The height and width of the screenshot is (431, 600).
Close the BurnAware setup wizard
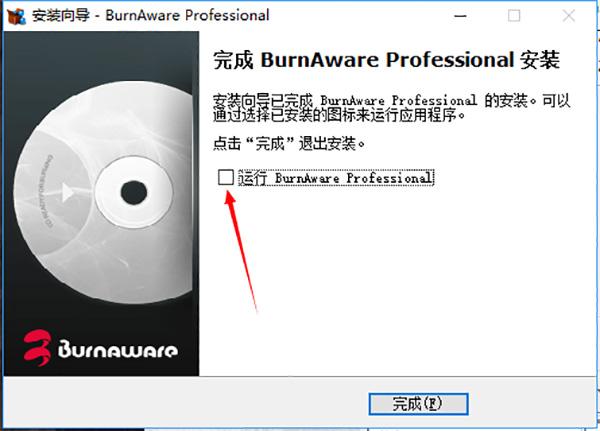click(x=568, y=16)
